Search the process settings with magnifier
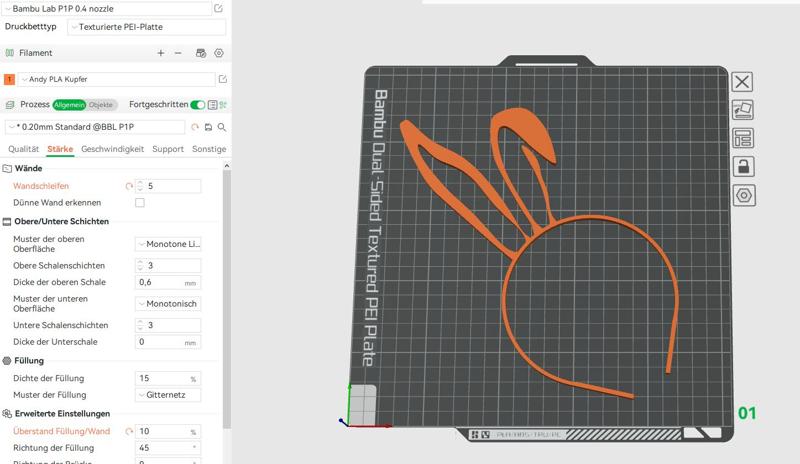 (222, 127)
